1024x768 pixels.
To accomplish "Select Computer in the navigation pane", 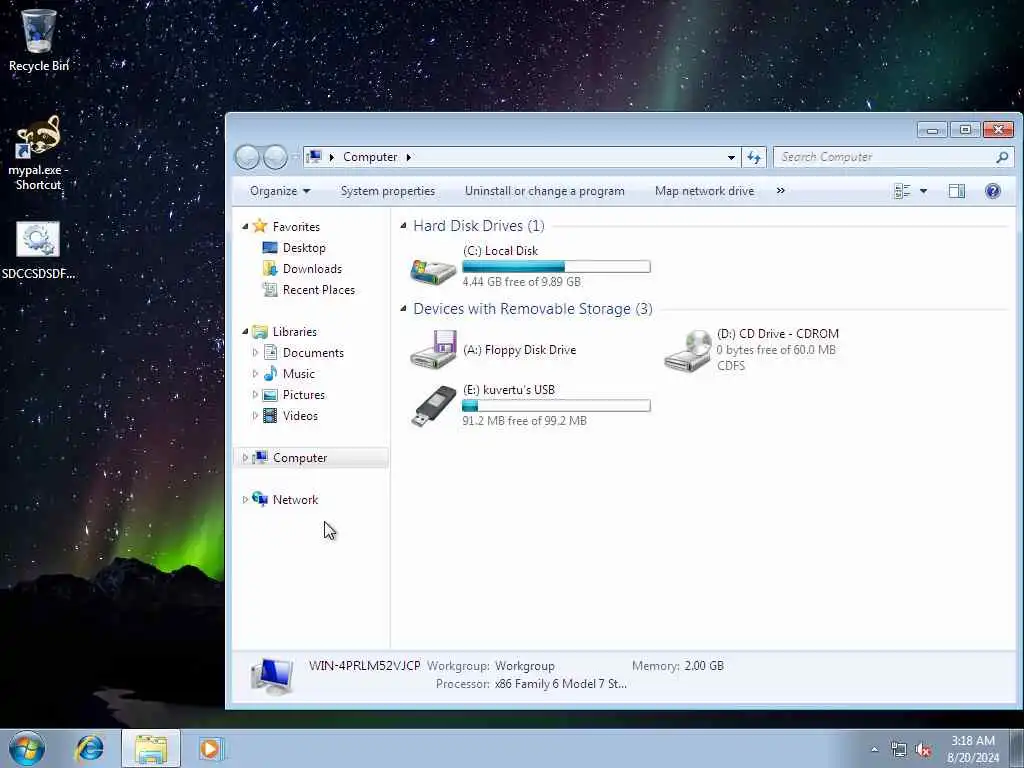I will point(311,458).
